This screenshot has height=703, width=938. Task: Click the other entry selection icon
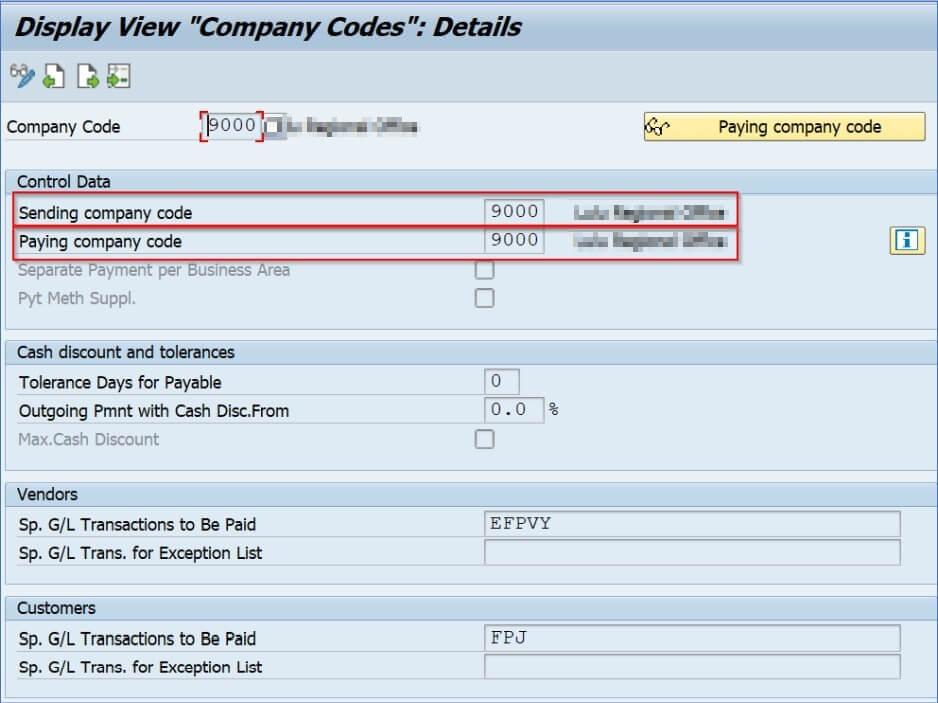tap(118, 76)
